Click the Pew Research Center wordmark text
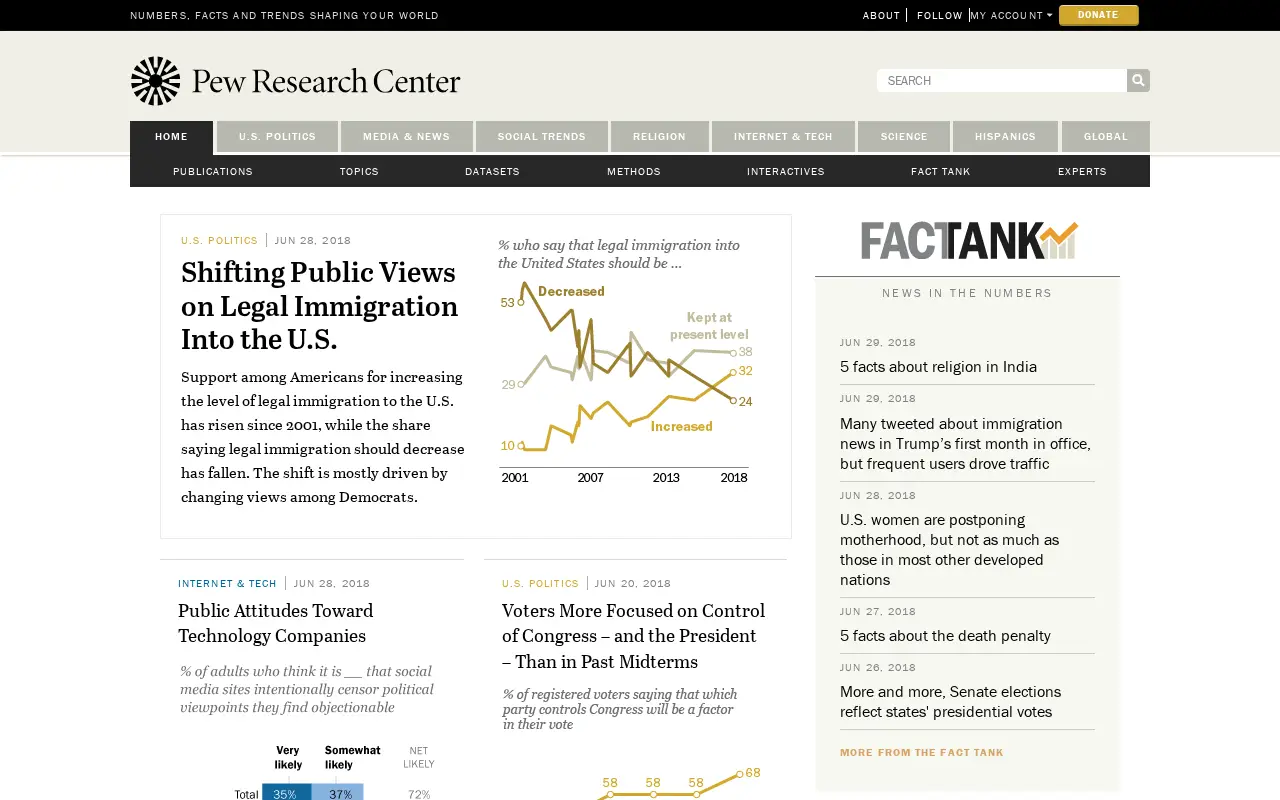This screenshot has width=1280, height=800. click(x=326, y=81)
